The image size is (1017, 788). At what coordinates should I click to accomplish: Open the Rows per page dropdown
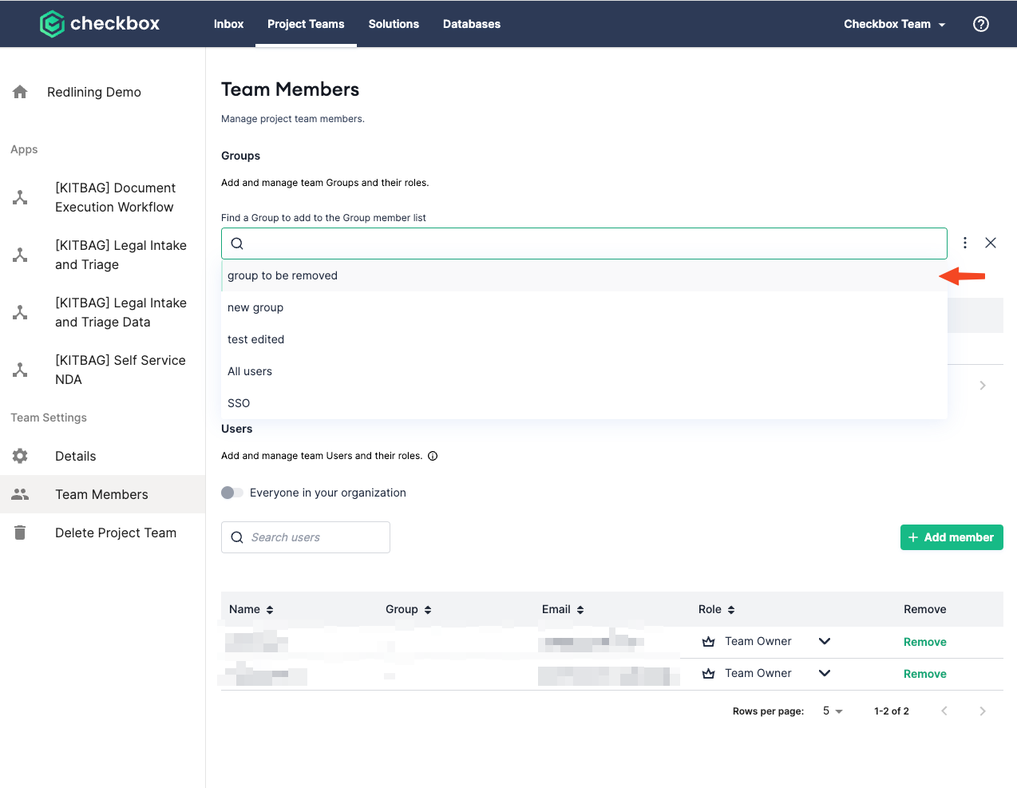832,711
